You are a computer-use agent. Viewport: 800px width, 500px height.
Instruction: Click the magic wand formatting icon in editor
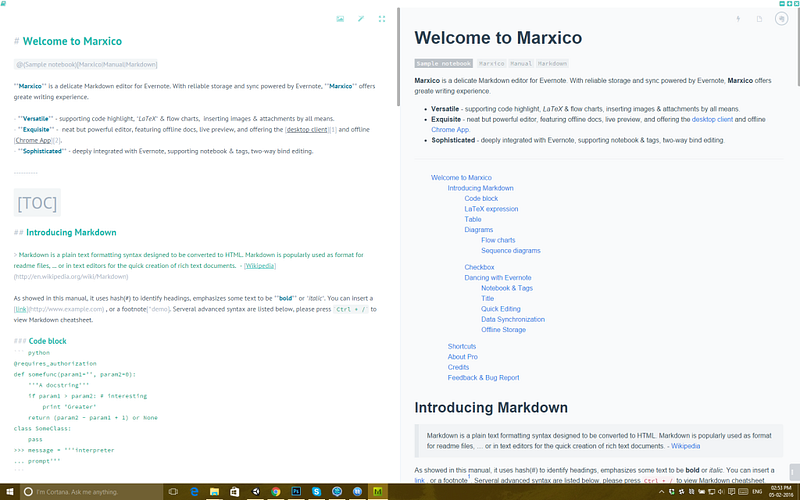pos(361,19)
